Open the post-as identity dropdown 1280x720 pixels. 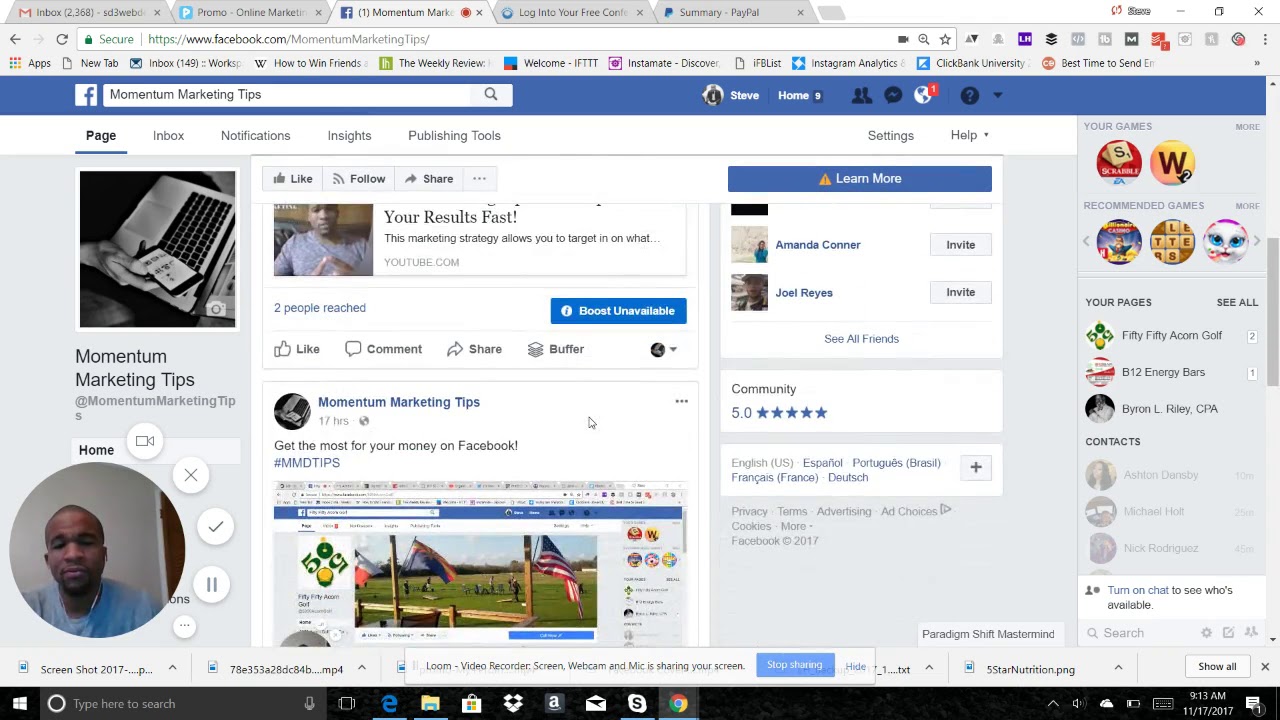[x=664, y=349]
